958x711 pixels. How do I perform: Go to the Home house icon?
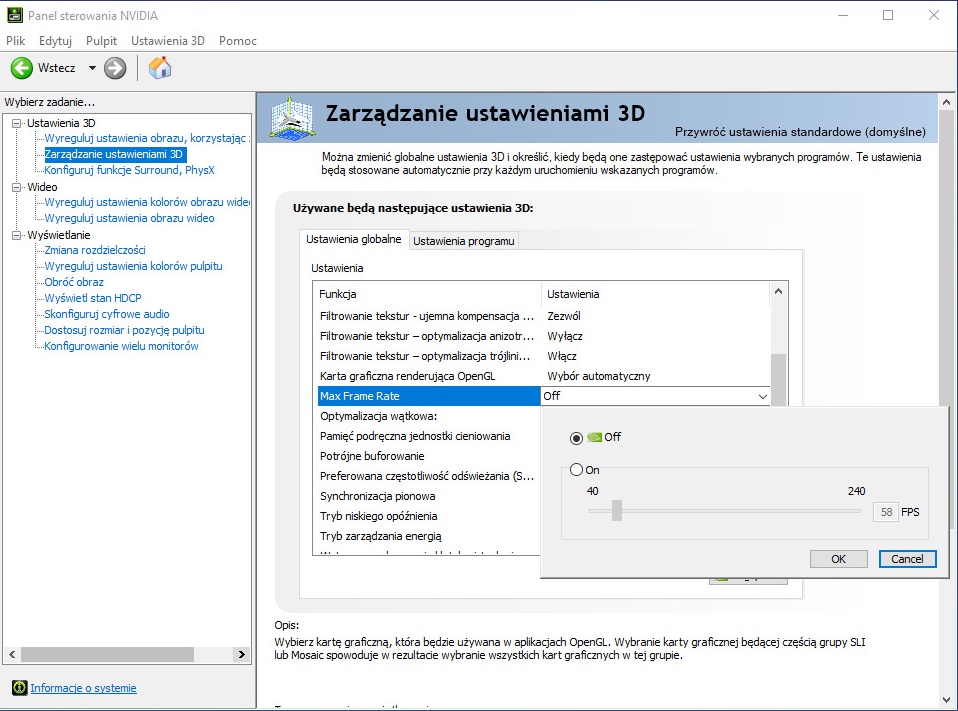[160, 68]
